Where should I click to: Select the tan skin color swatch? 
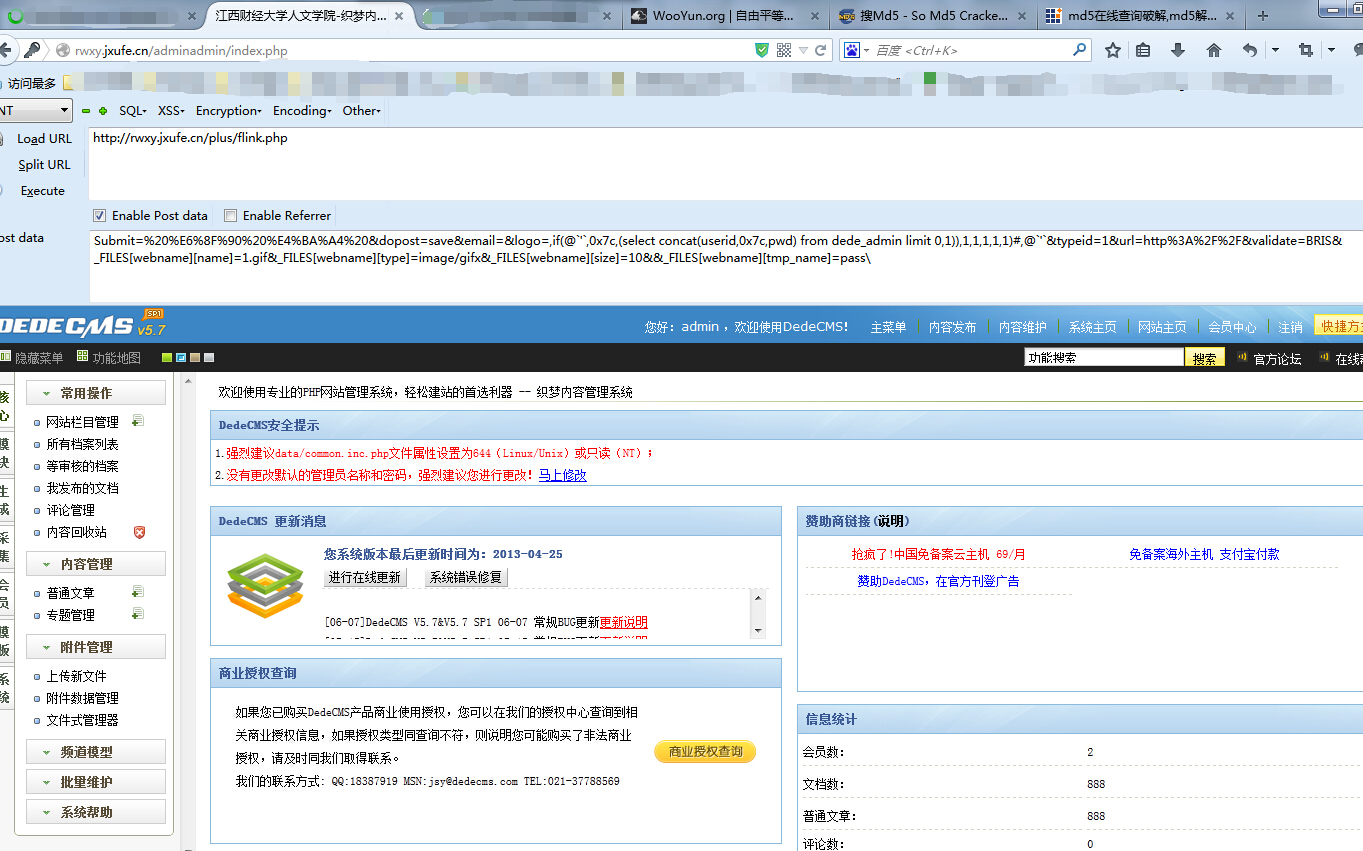click(195, 357)
